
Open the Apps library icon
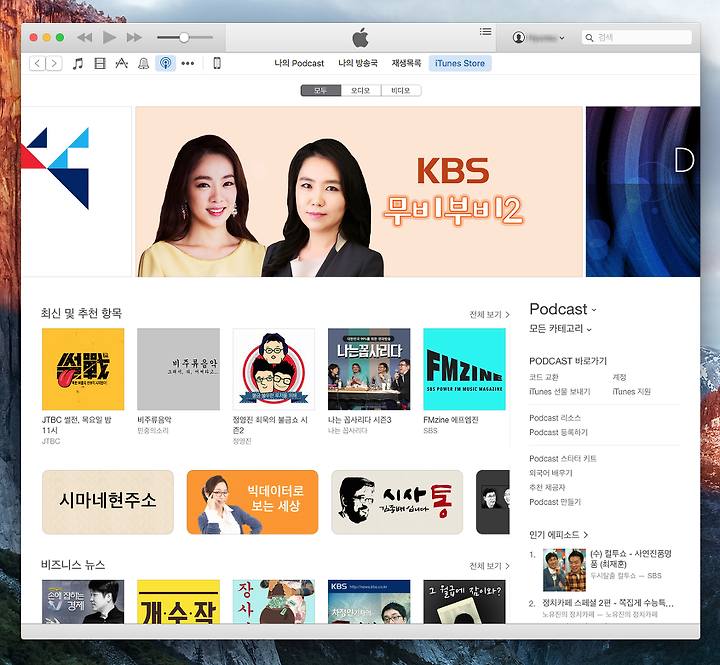tap(121, 63)
